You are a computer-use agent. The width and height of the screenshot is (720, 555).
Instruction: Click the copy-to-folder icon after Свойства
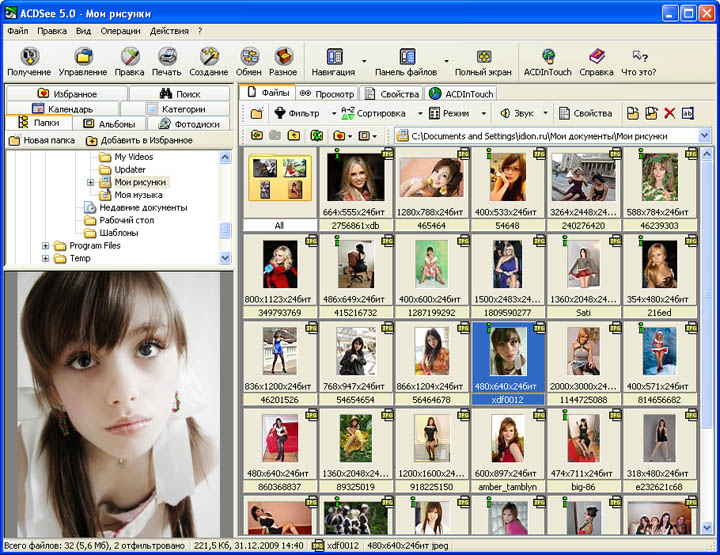633,113
